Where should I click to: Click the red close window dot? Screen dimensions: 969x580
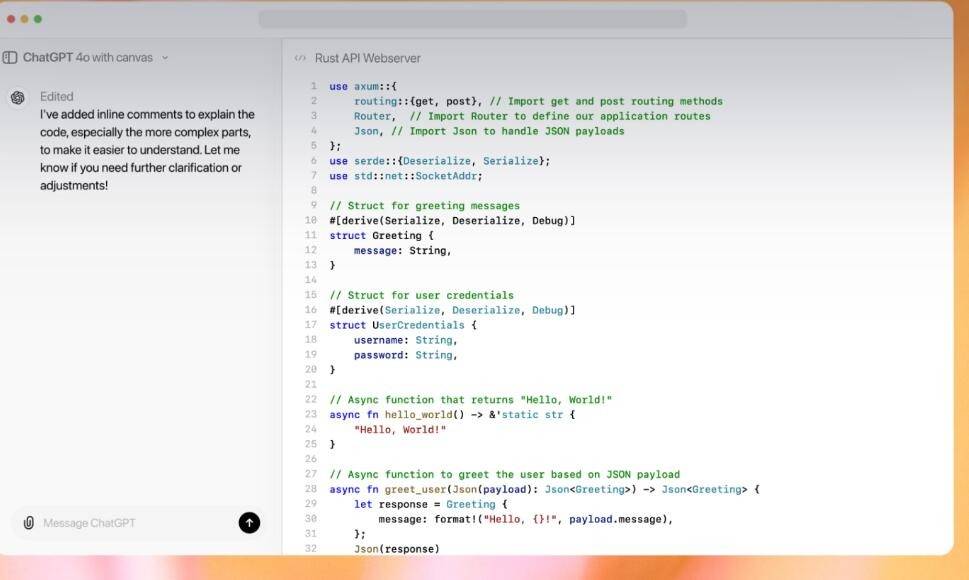pyautogui.click(x=11, y=19)
